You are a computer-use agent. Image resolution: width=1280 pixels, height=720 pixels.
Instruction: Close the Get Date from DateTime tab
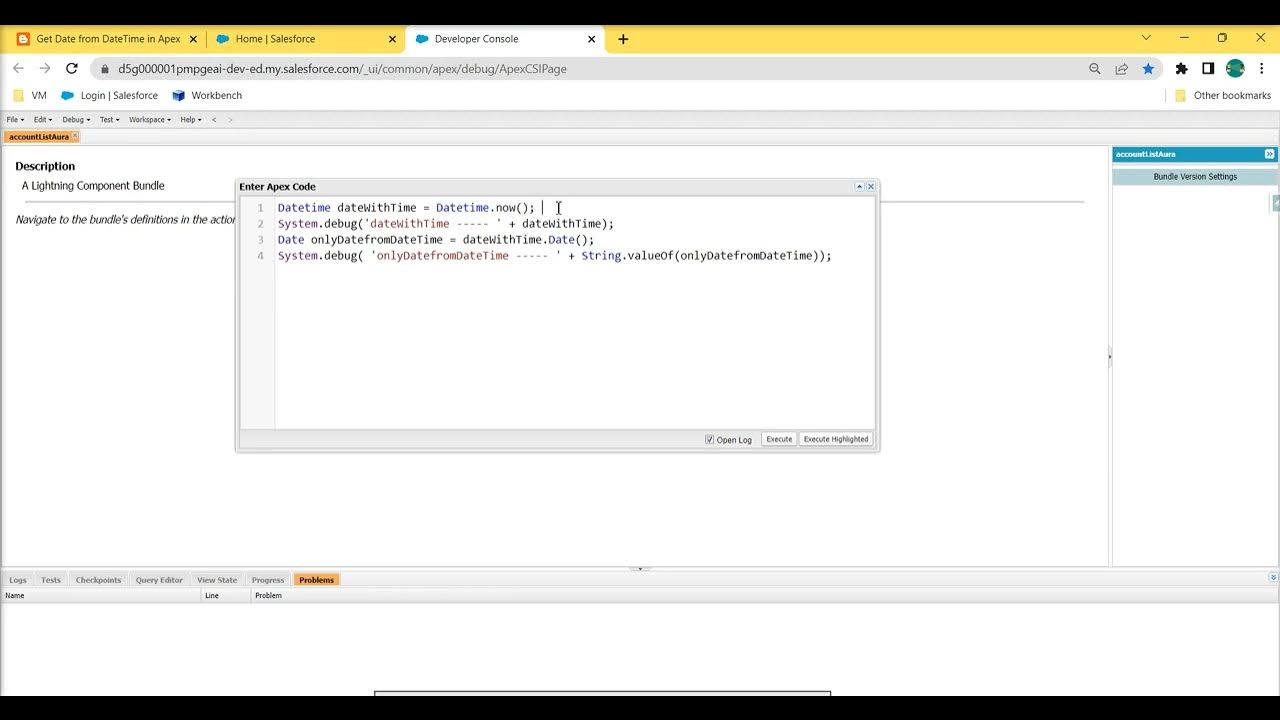point(194,39)
